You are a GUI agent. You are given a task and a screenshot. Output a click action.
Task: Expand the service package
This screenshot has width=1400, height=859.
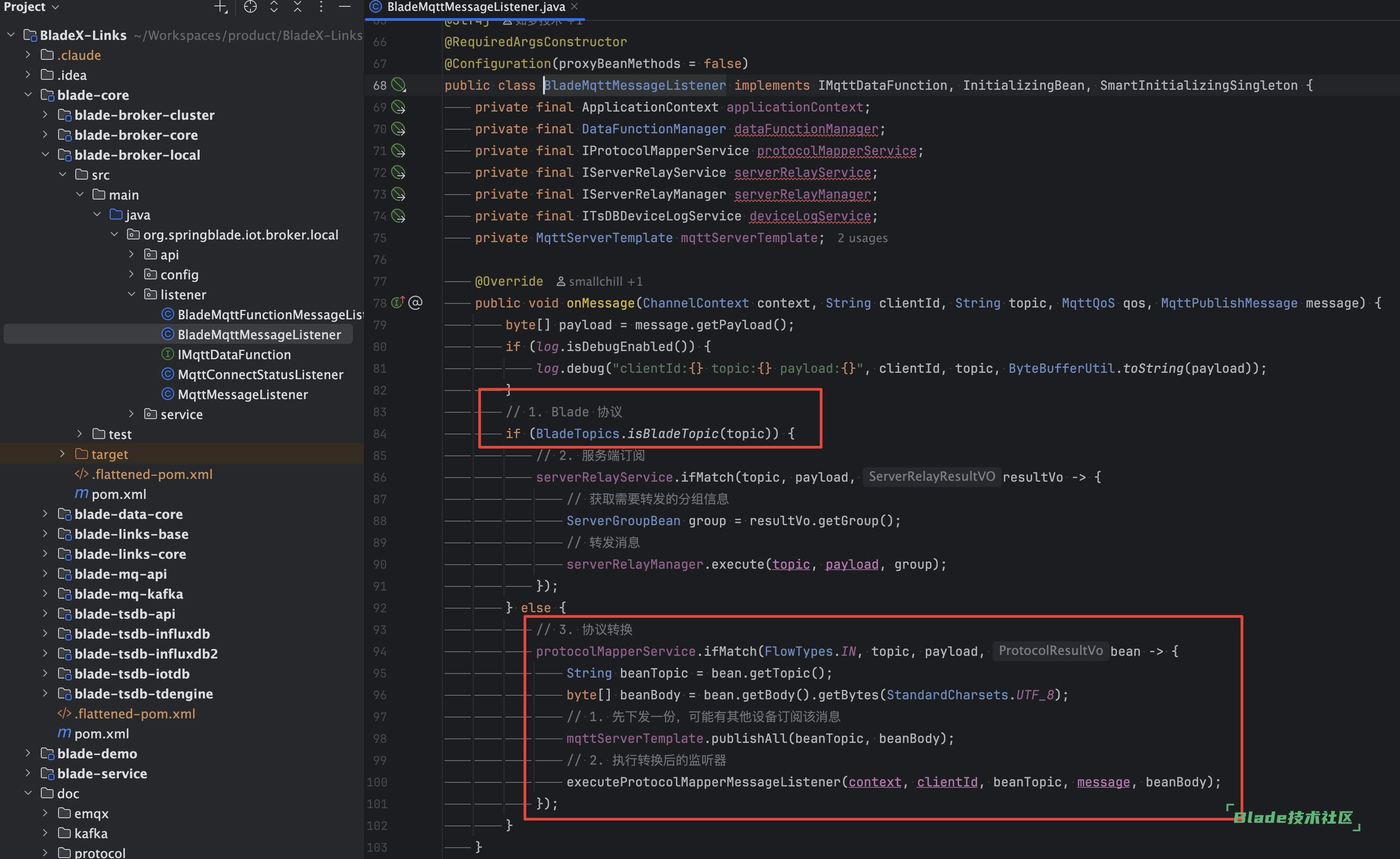(x=132, y=414)
